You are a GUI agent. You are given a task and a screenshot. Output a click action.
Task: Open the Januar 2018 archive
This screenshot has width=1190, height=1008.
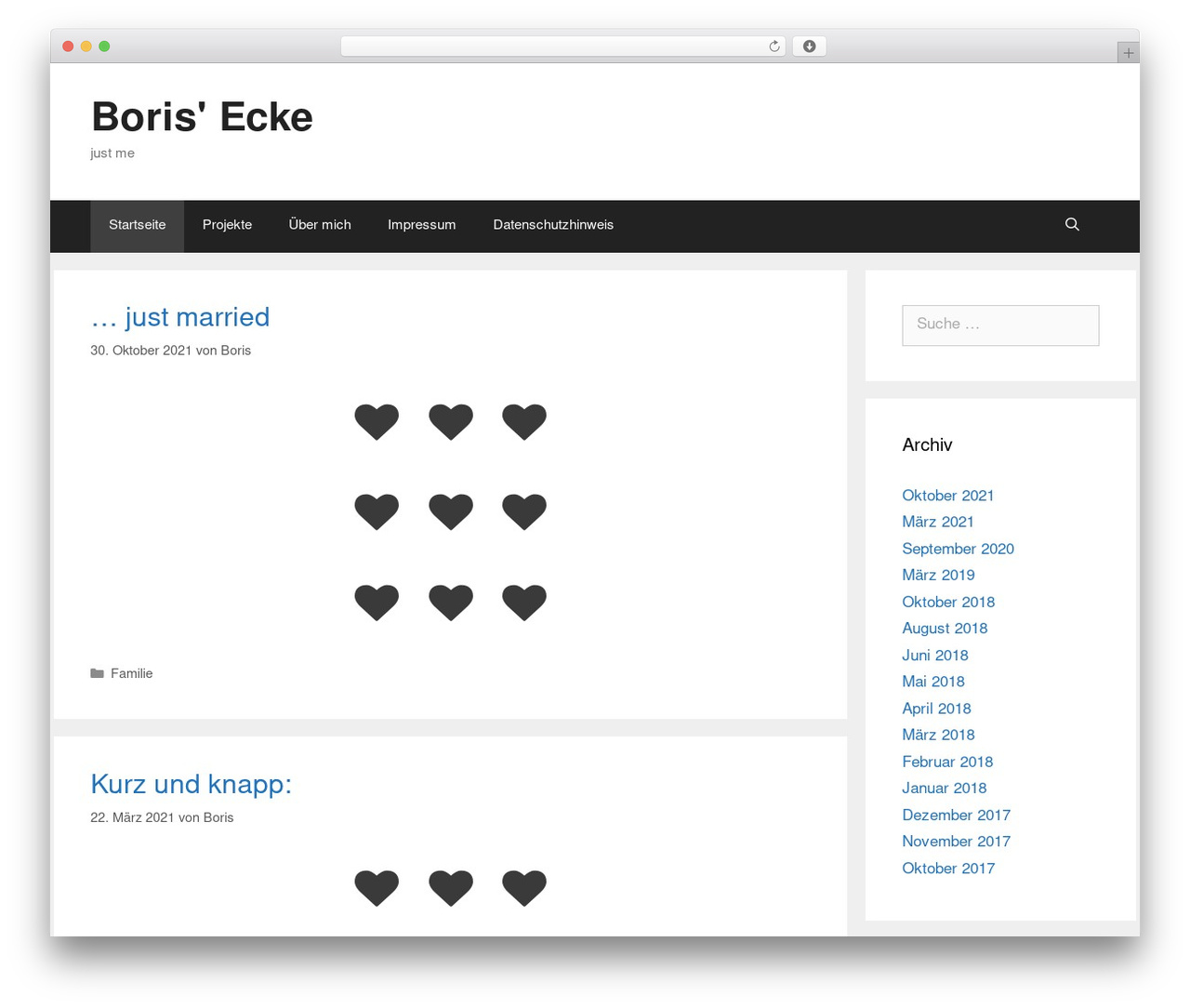pyautogui.click(x=945, y=788)
